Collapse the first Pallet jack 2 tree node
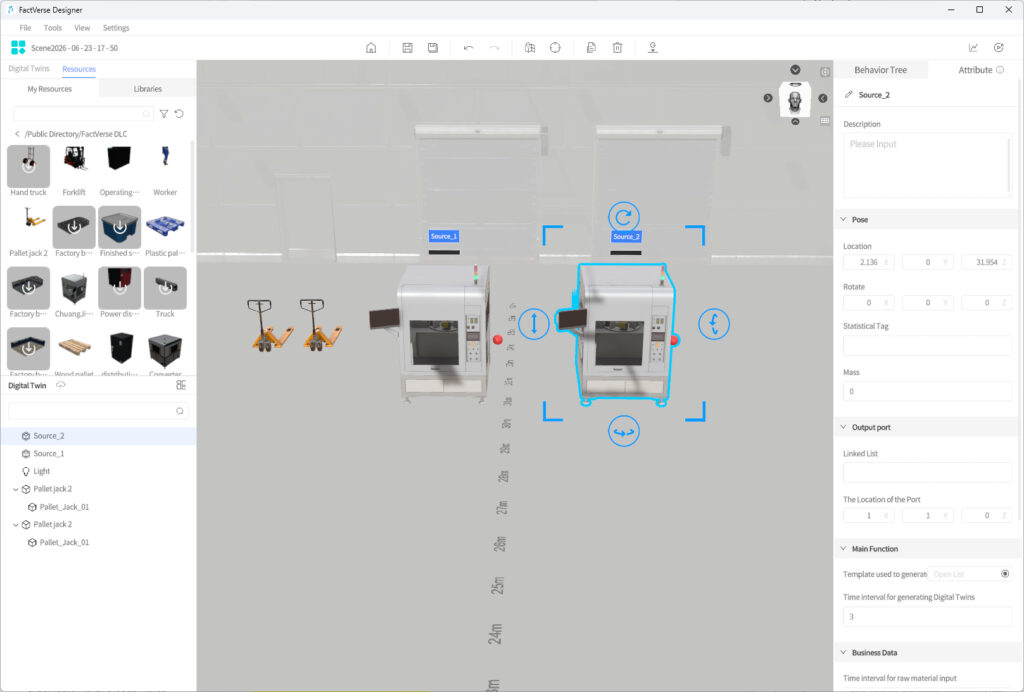Viewport: 1024px width, 692px height. pos(16,489)
